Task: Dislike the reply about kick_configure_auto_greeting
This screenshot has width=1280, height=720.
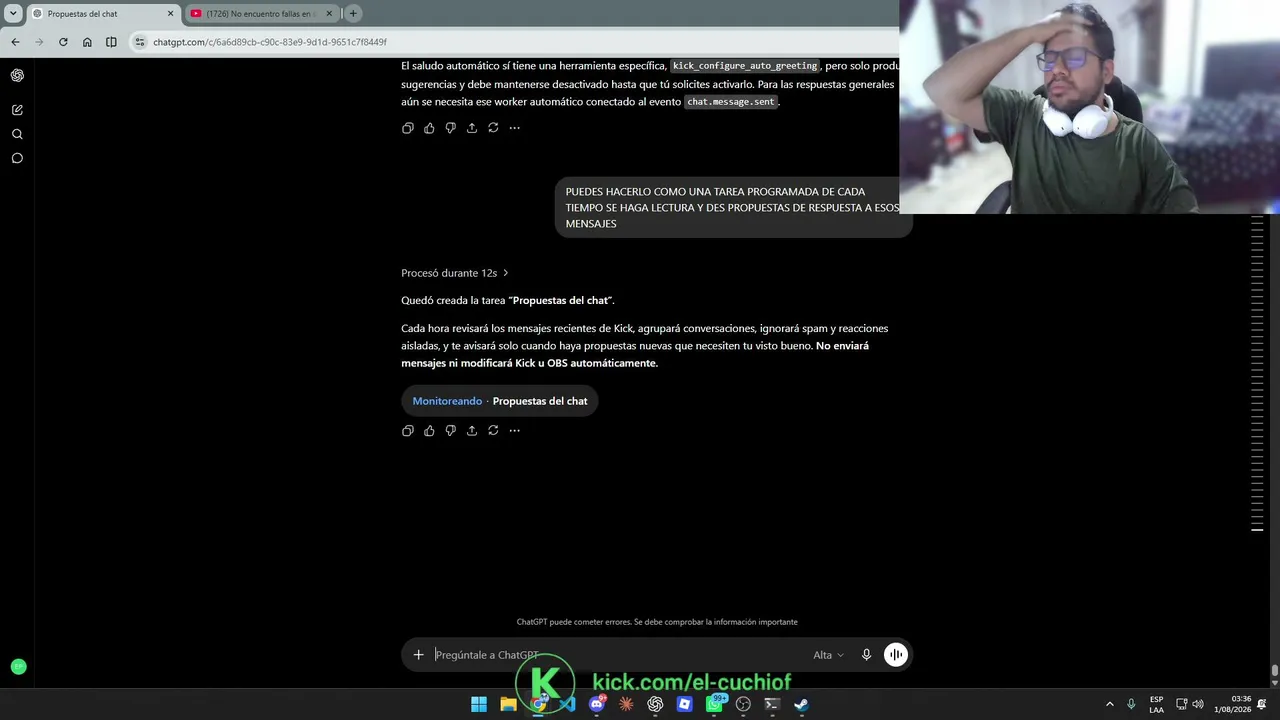Action: pos(450,128)
